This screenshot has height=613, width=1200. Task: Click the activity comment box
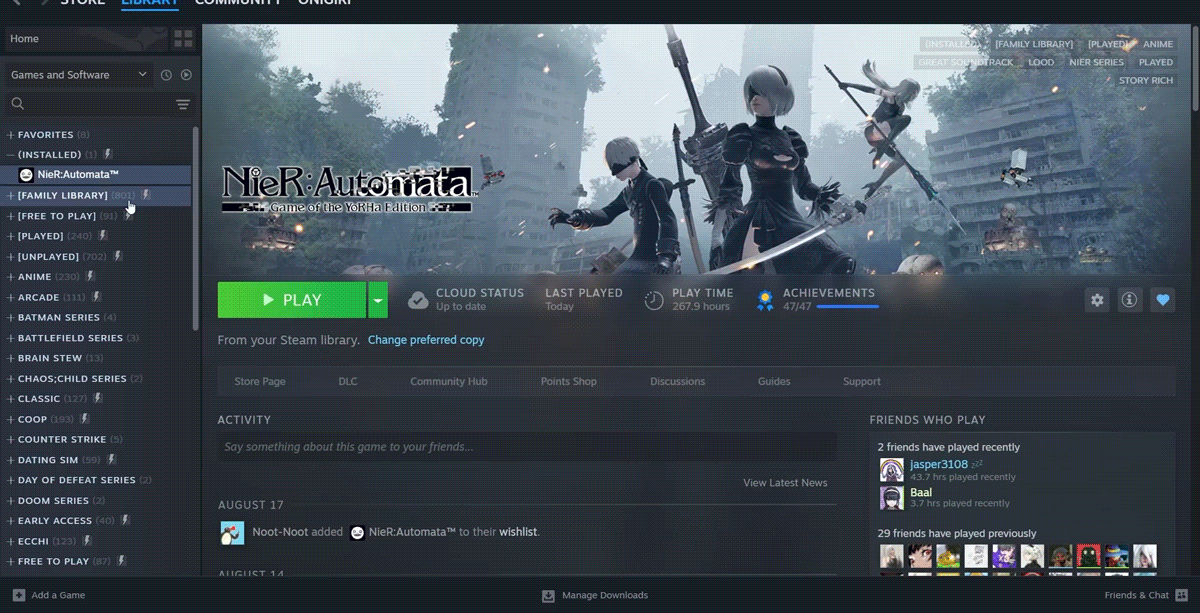527,447
